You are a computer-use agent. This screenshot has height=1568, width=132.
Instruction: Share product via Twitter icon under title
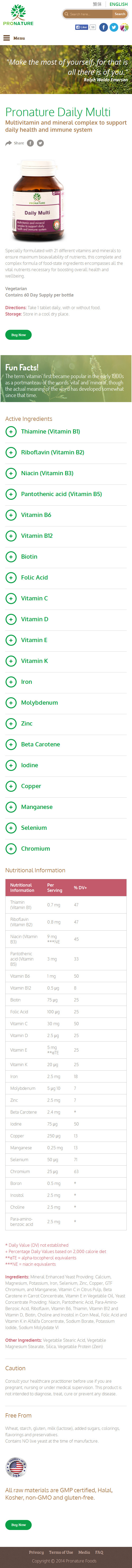click(x=40, y=143)
